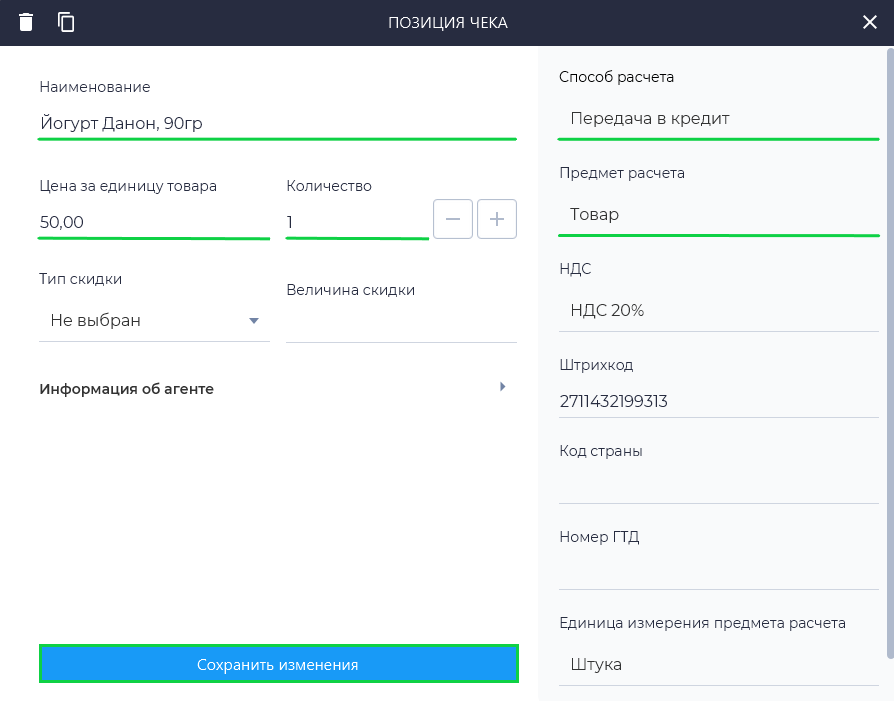Screen dimensions: 894x701
Task: Increase quantity with the plus button
Action: click(497, 219)
